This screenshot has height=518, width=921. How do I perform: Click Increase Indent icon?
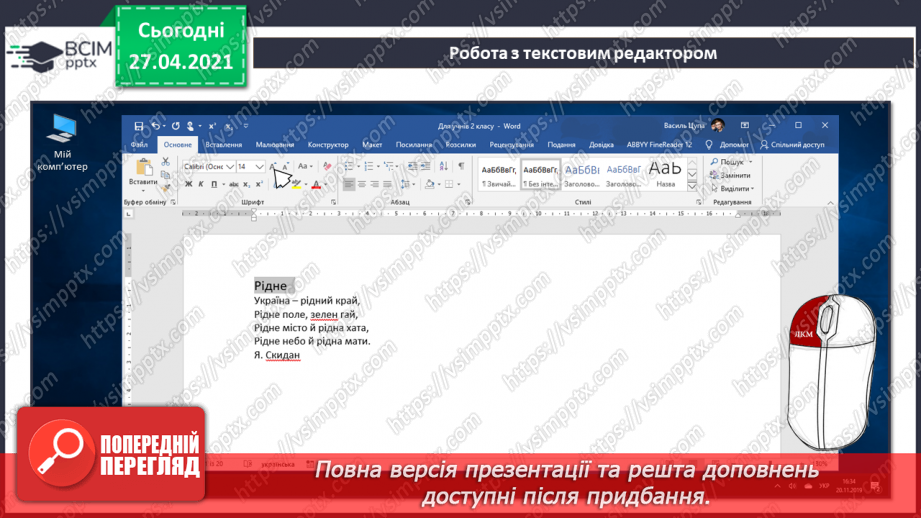point(425,166)
